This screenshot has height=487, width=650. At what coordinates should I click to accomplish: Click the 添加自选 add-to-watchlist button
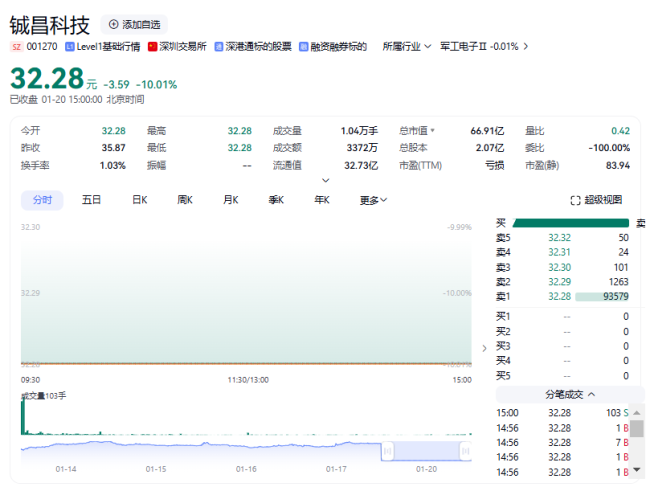click(134, 24)
